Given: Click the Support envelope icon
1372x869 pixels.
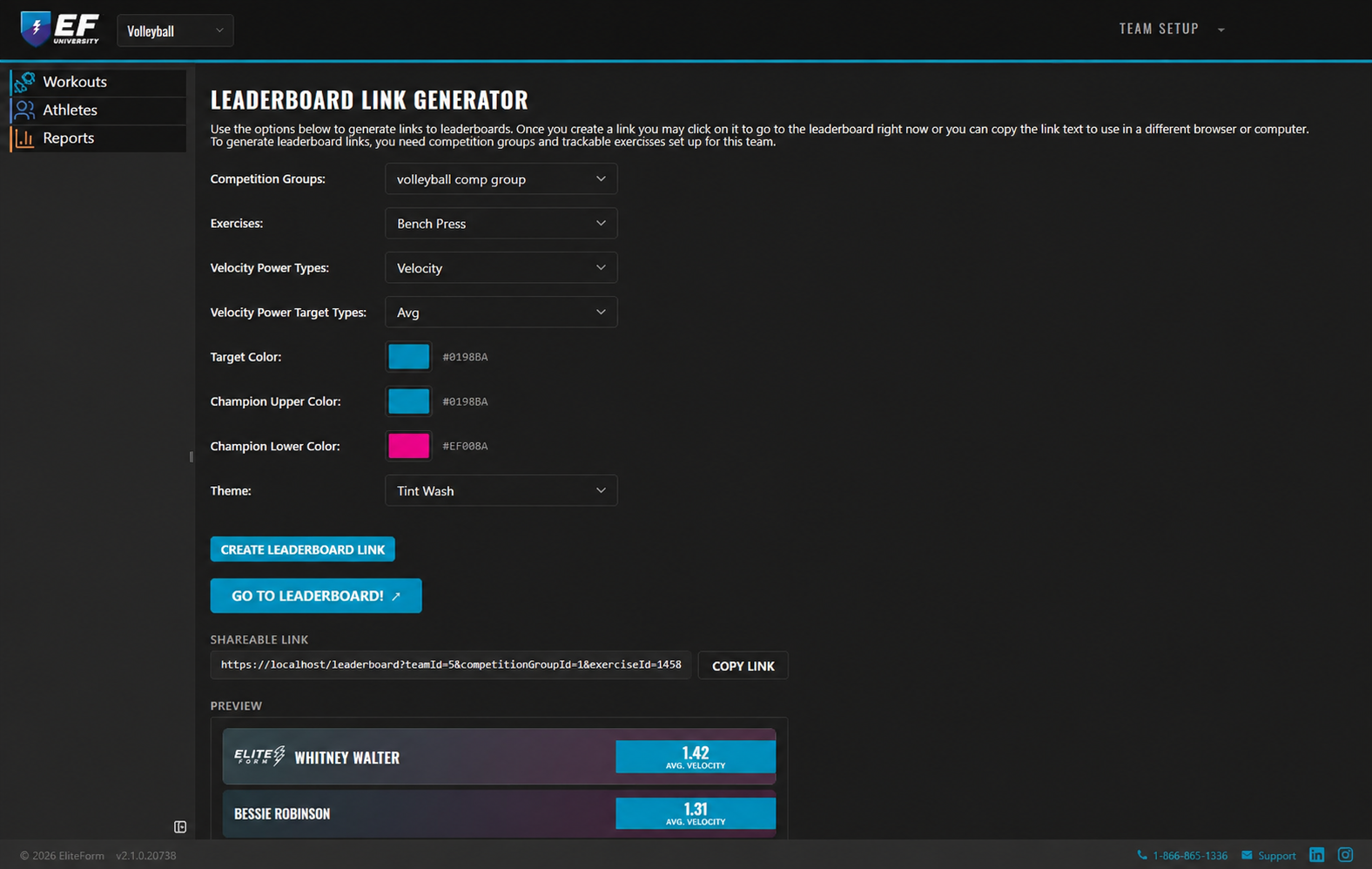Looking at the screenshot, I should click(1247, 855).
